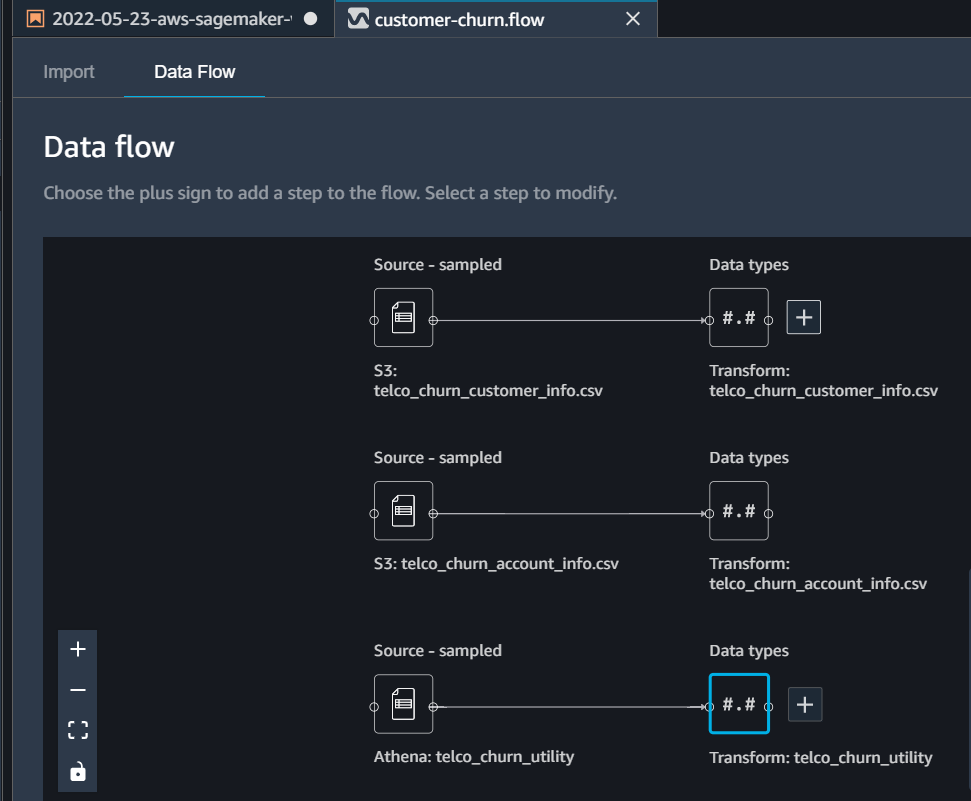Zoom out on the flow canvas
The width and height of the screenshot is (971, 801).
78,689
